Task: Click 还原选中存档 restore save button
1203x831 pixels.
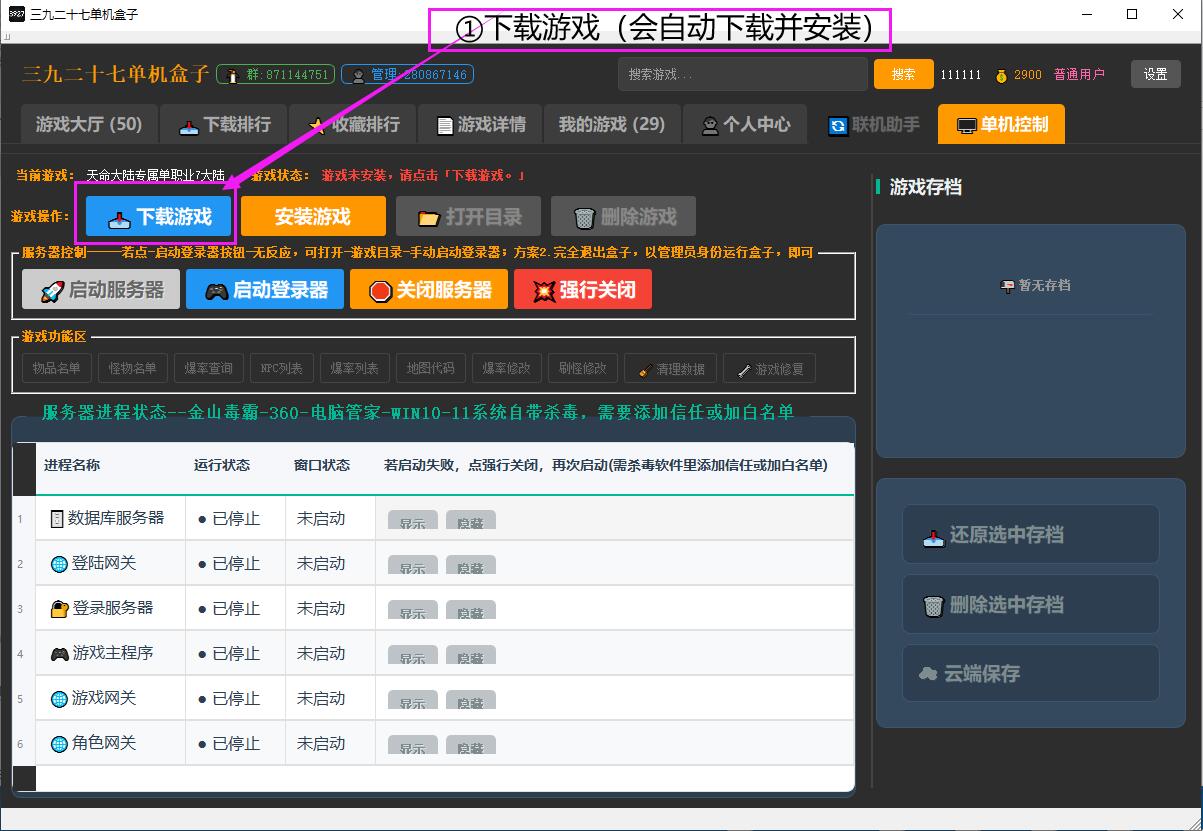Action: point(1030,535)
